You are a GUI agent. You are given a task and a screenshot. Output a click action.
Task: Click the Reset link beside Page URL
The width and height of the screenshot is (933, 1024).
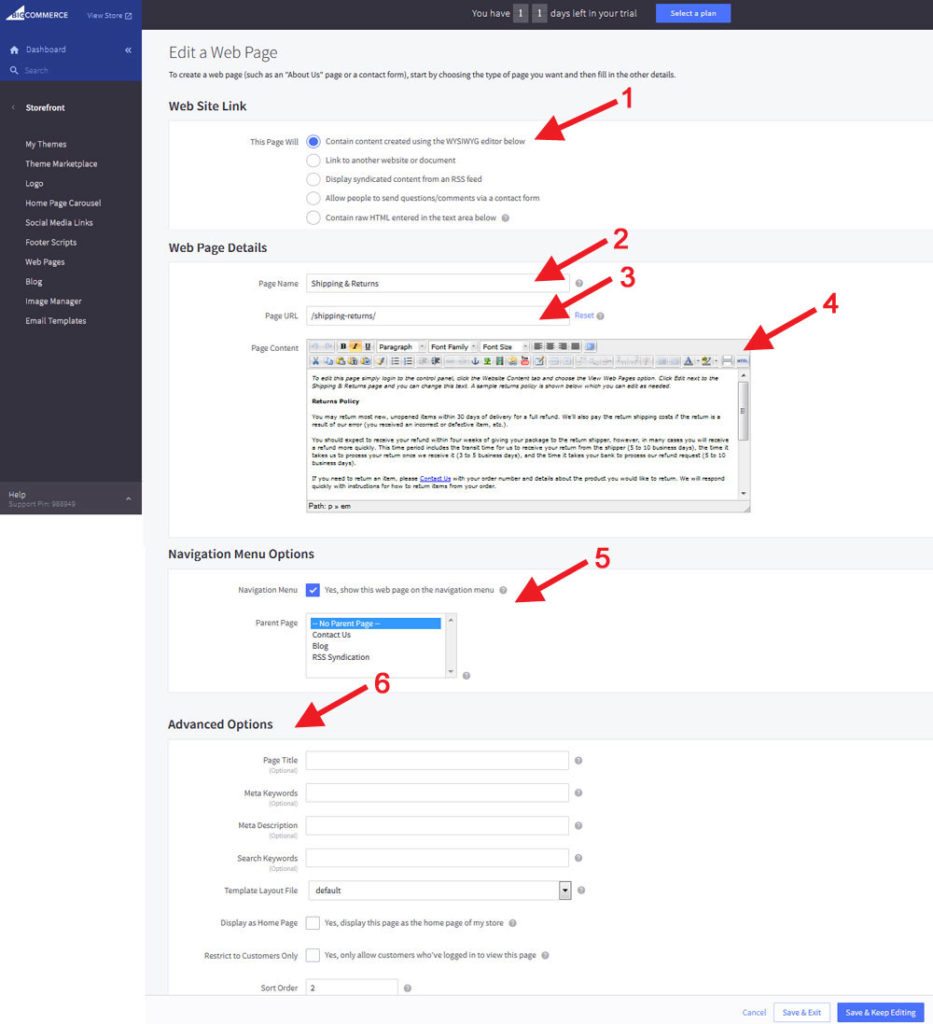coord(584,315)
